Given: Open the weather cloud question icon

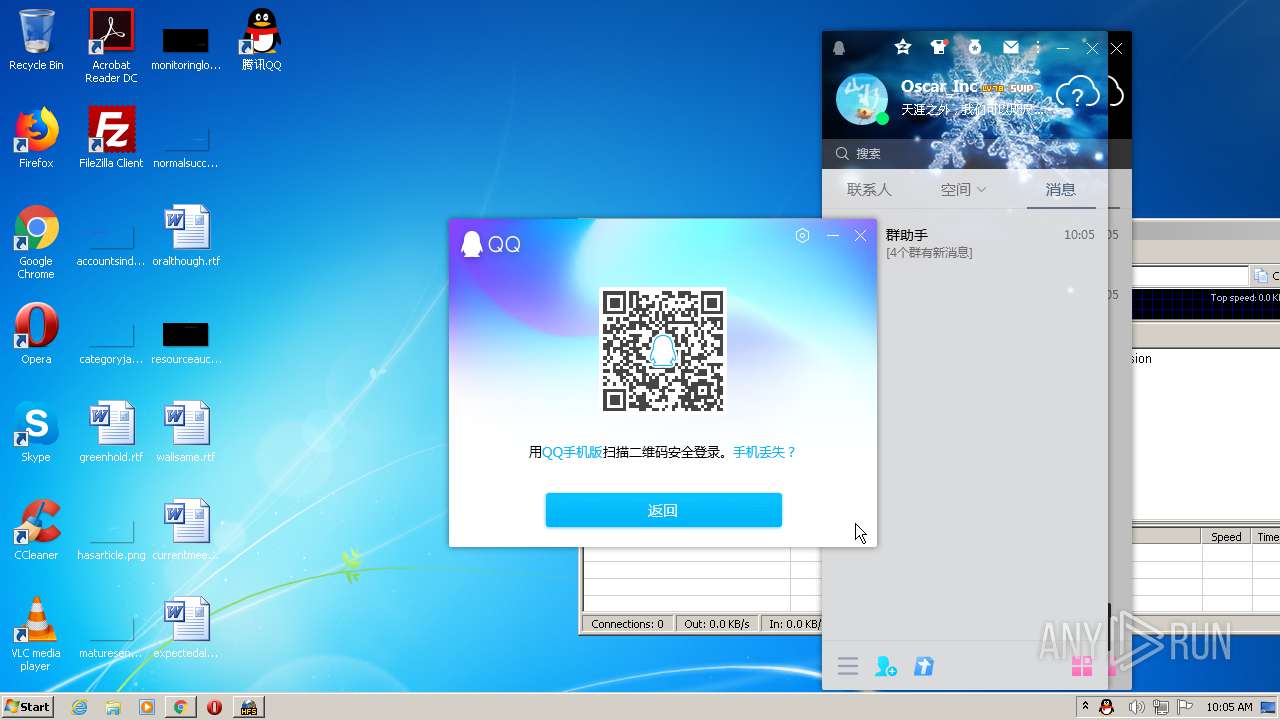Looking at the screenshot, I should coord(1076,95).
